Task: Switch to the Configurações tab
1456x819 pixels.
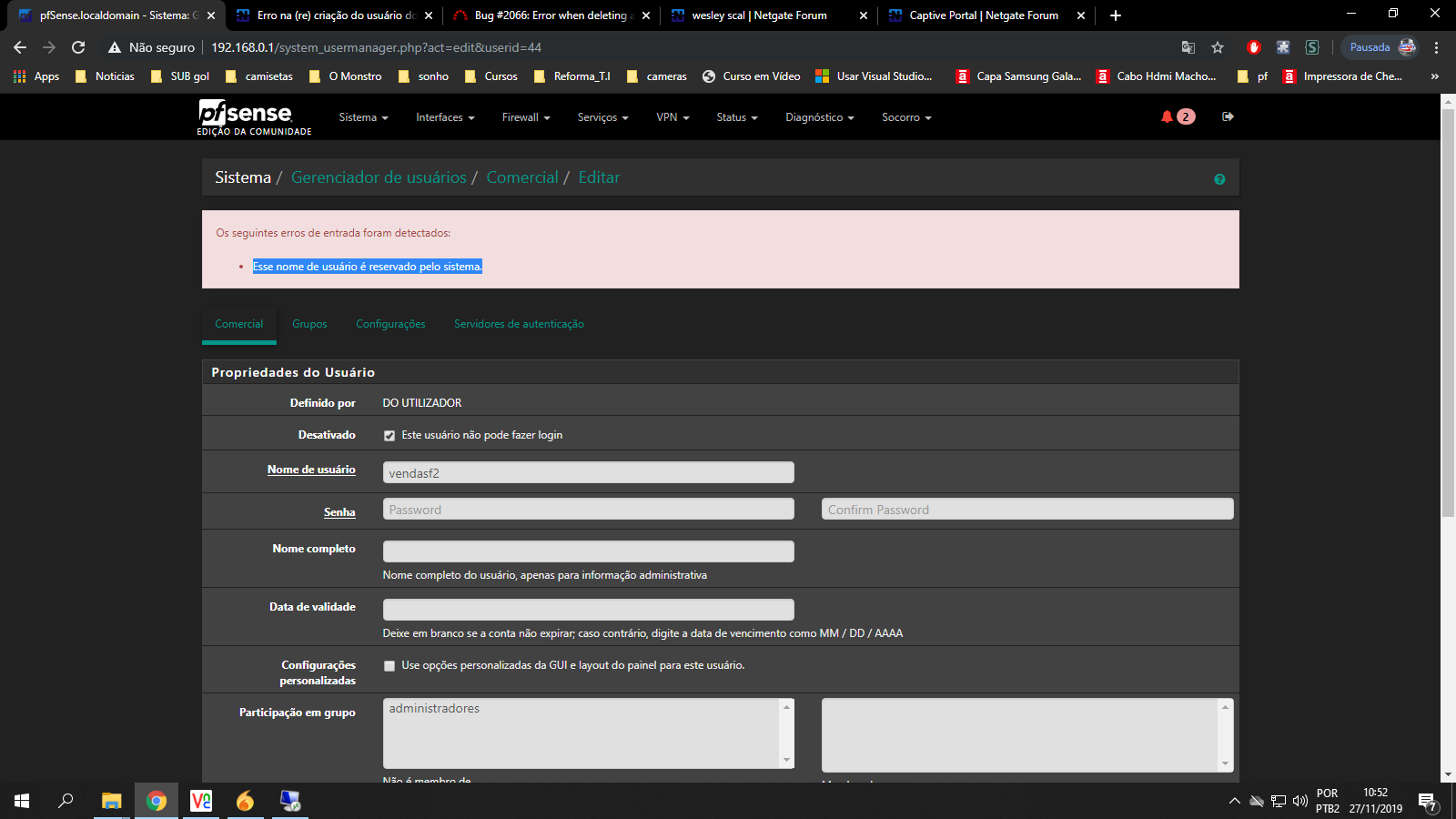Action: pos(390,324)
